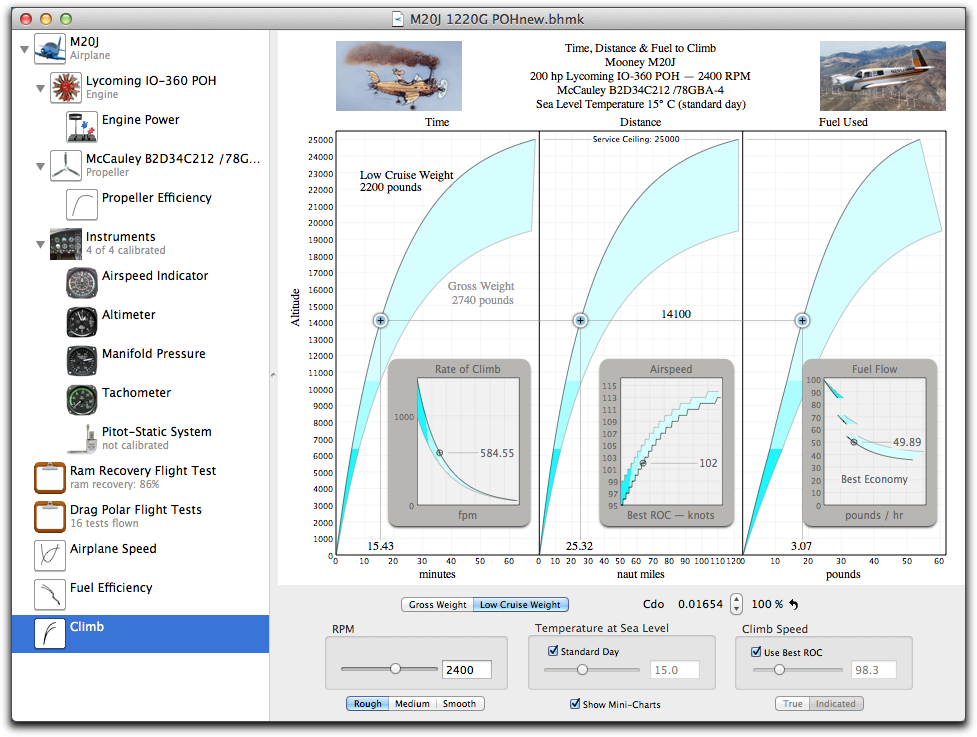
Task: Click the RPM input field showing 2400
Action: click(467, 670)
